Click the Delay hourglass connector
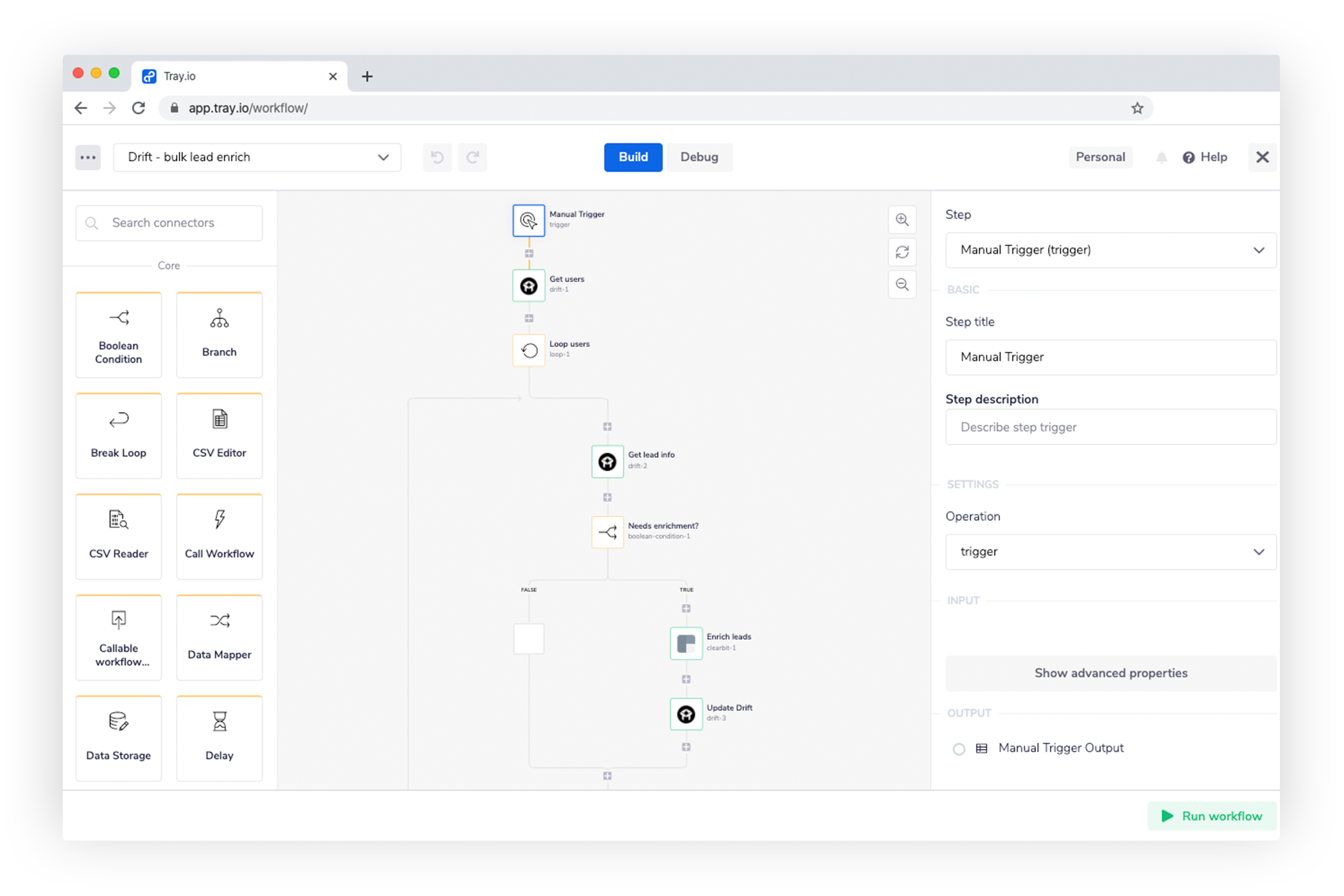This screenshot has height=896, width=1344. coord(220,738)
